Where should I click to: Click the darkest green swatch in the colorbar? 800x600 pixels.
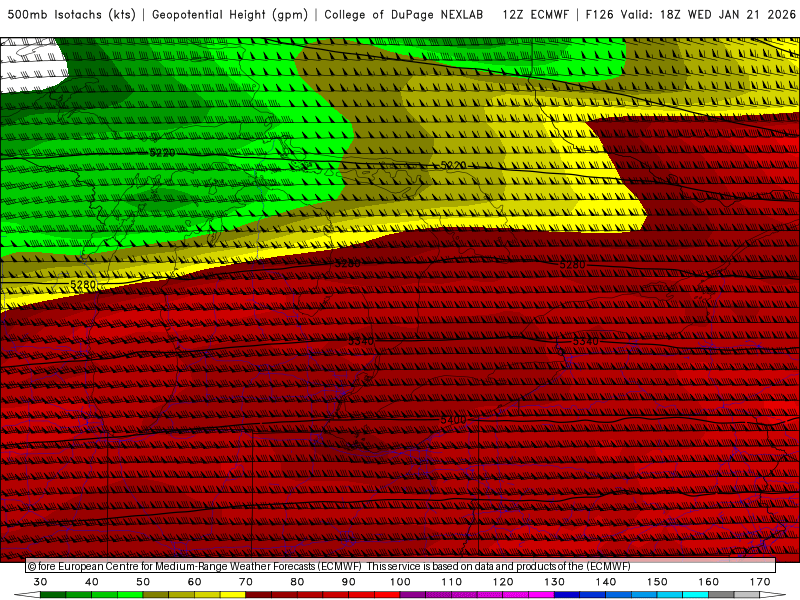pyautogui.click(x=53, y=595)
